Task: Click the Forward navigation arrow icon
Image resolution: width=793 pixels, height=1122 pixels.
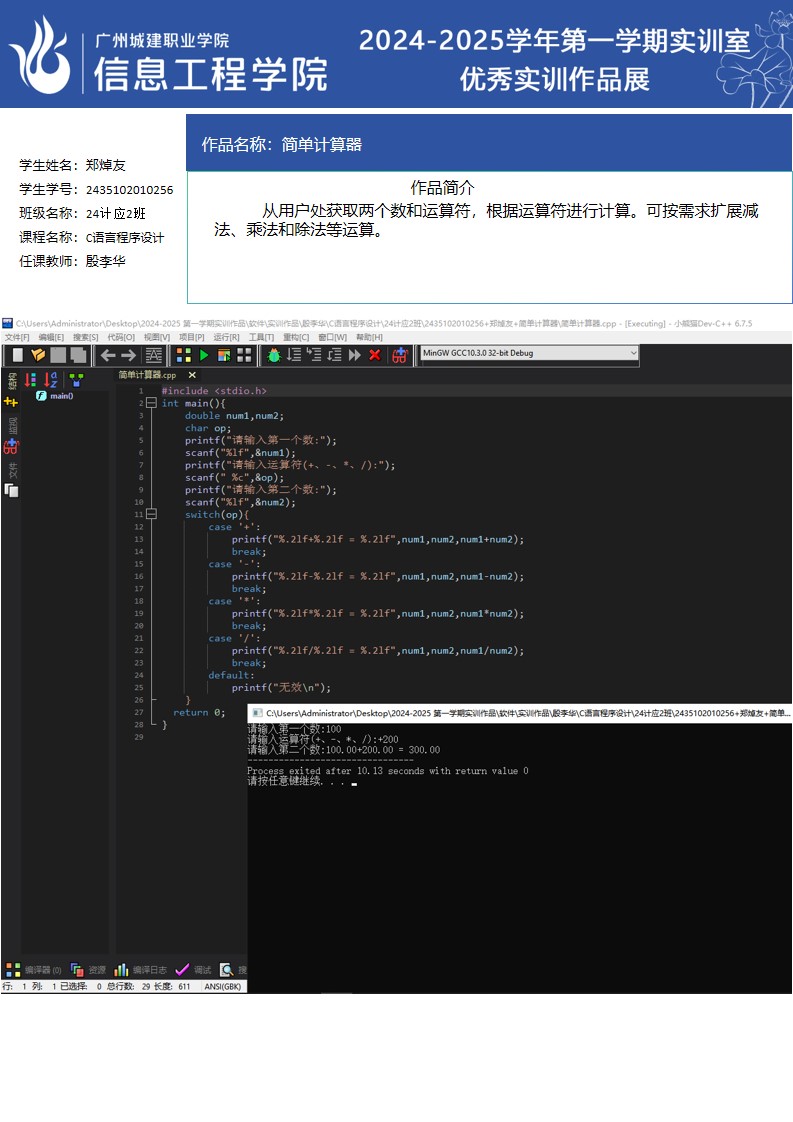Action: (x=129, y=355)
